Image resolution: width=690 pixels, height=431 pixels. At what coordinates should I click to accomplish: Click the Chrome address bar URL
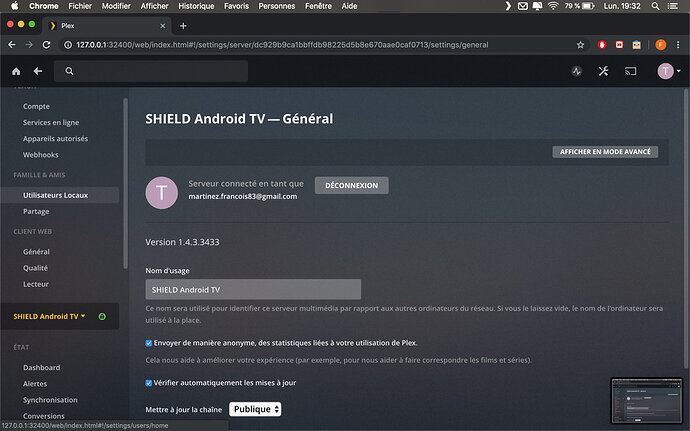pos(282,44)
